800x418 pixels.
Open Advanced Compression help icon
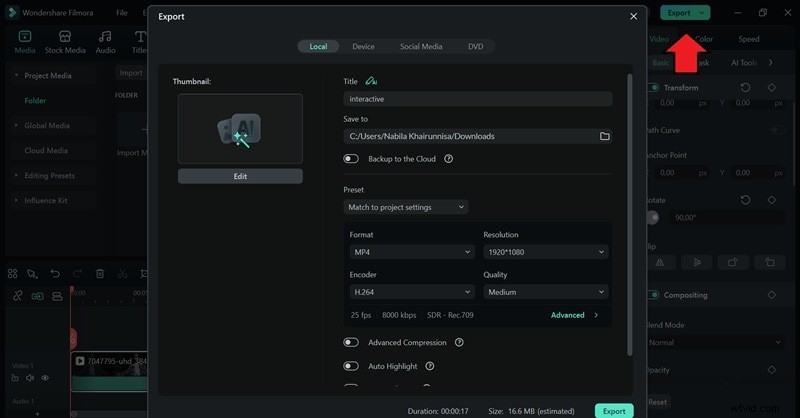(459, 342)
